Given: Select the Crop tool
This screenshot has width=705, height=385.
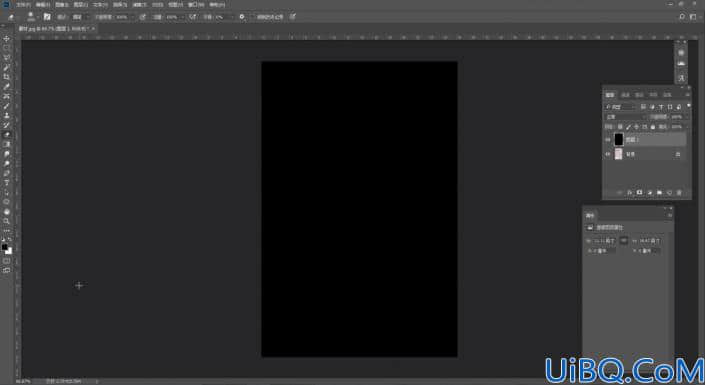Looking at the screenshot, I should pyautogui.click(x=6, y=77).
